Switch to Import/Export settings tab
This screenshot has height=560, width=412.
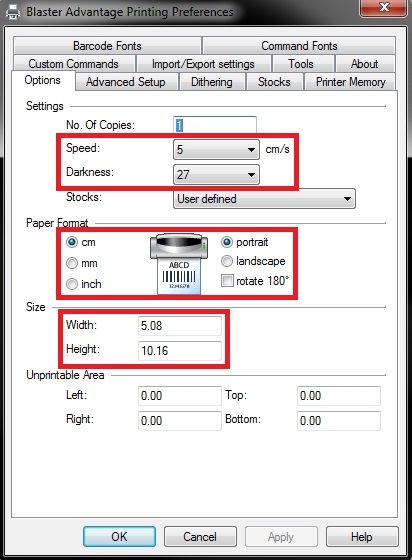203,64
